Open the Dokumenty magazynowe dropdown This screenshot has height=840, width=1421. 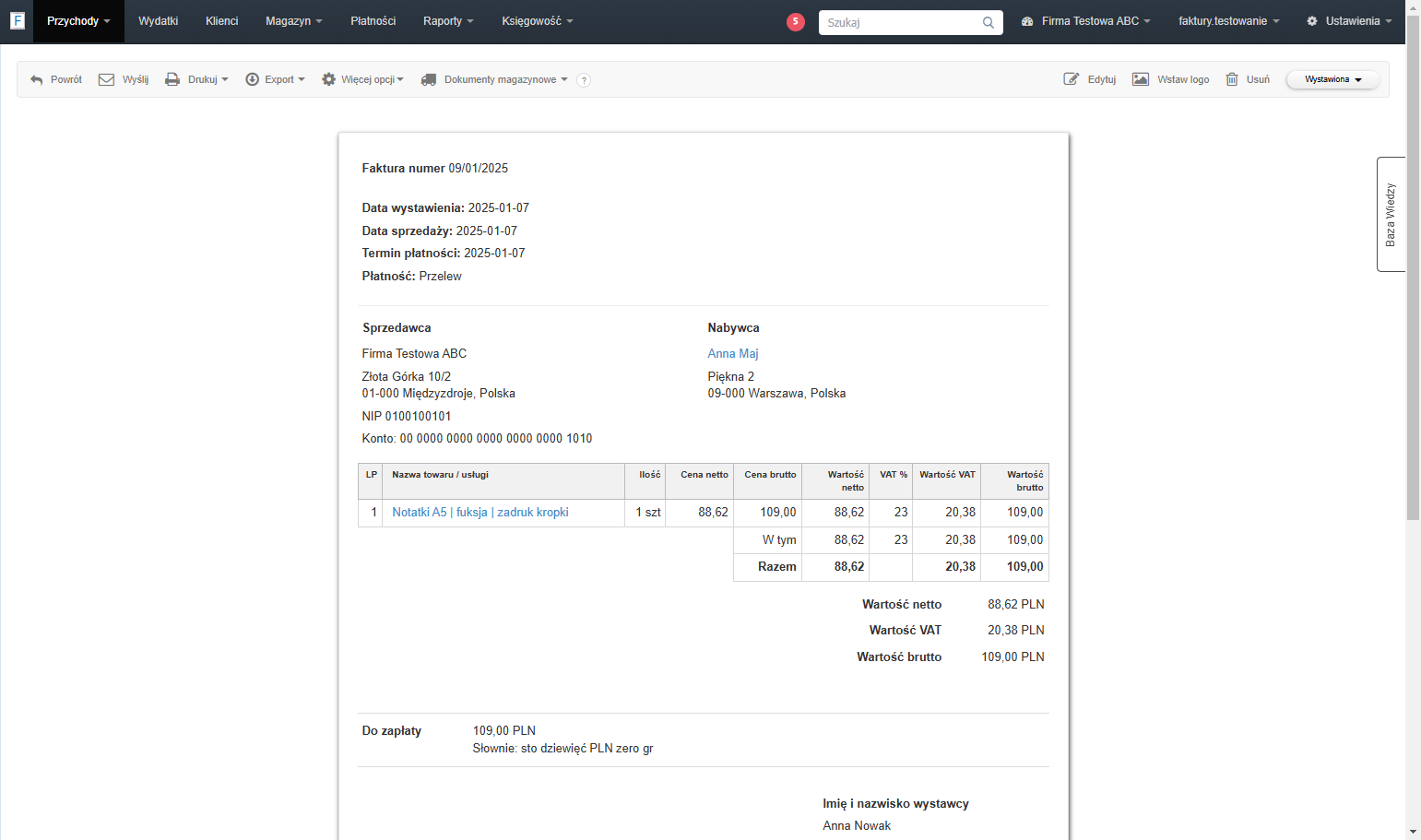coord(494,79)
